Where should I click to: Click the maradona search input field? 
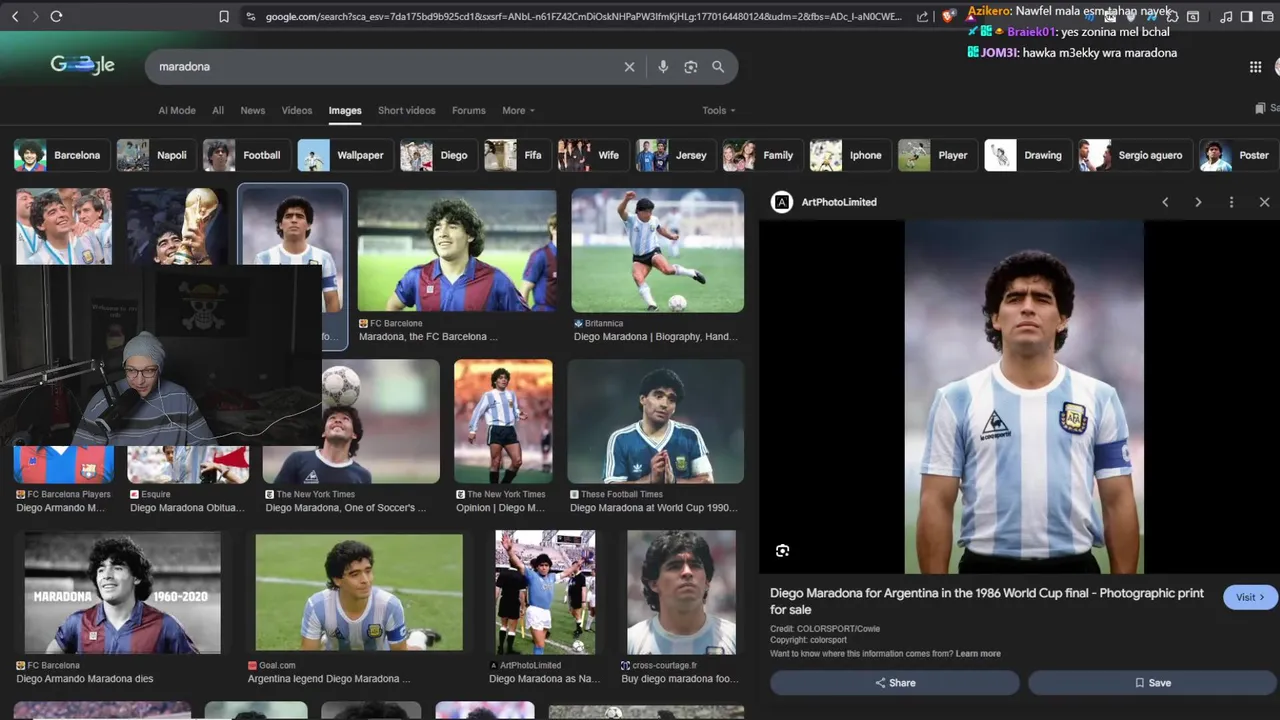(x=385, y=67)
